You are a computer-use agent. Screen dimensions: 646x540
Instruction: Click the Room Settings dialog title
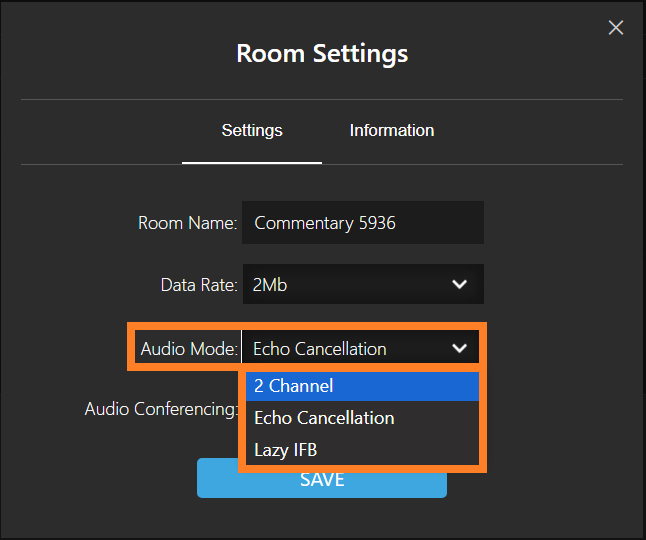(322, 53)
